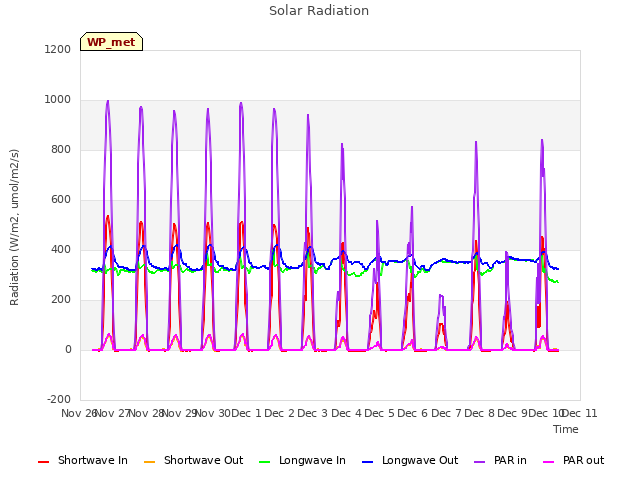Click the Dec 4 x-axis date label
The width and height of the screenshot is (640, 480).
point(346,413)
